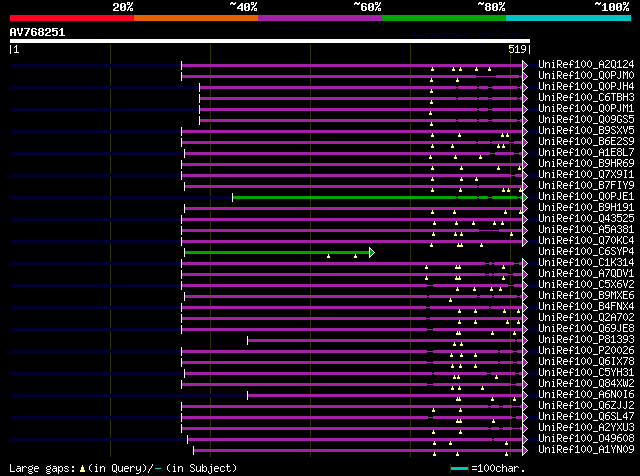The image size is (640, 476).
Task: Click the purple ~60% identity legend segment
Action: 320,18
